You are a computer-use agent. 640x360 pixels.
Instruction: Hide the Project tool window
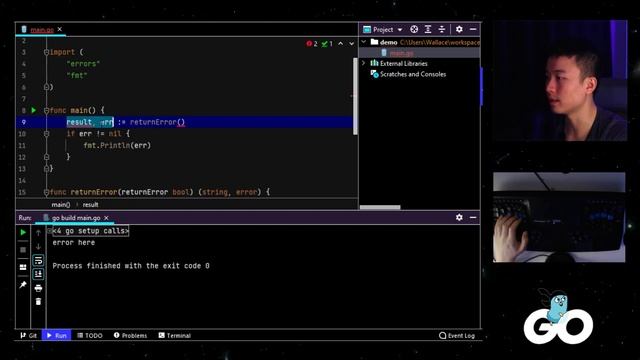click(473, 29)
